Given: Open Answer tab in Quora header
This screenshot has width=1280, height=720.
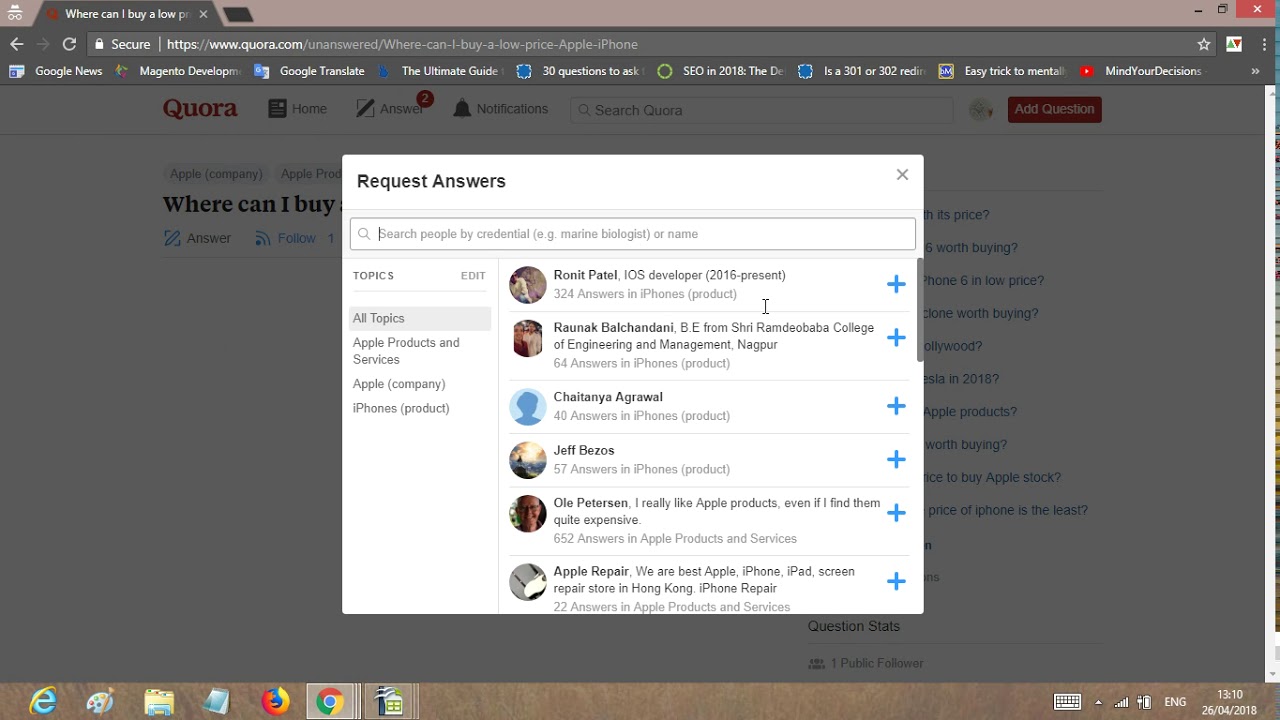Looking at the screenshot, I should click(x=390, y=109).
